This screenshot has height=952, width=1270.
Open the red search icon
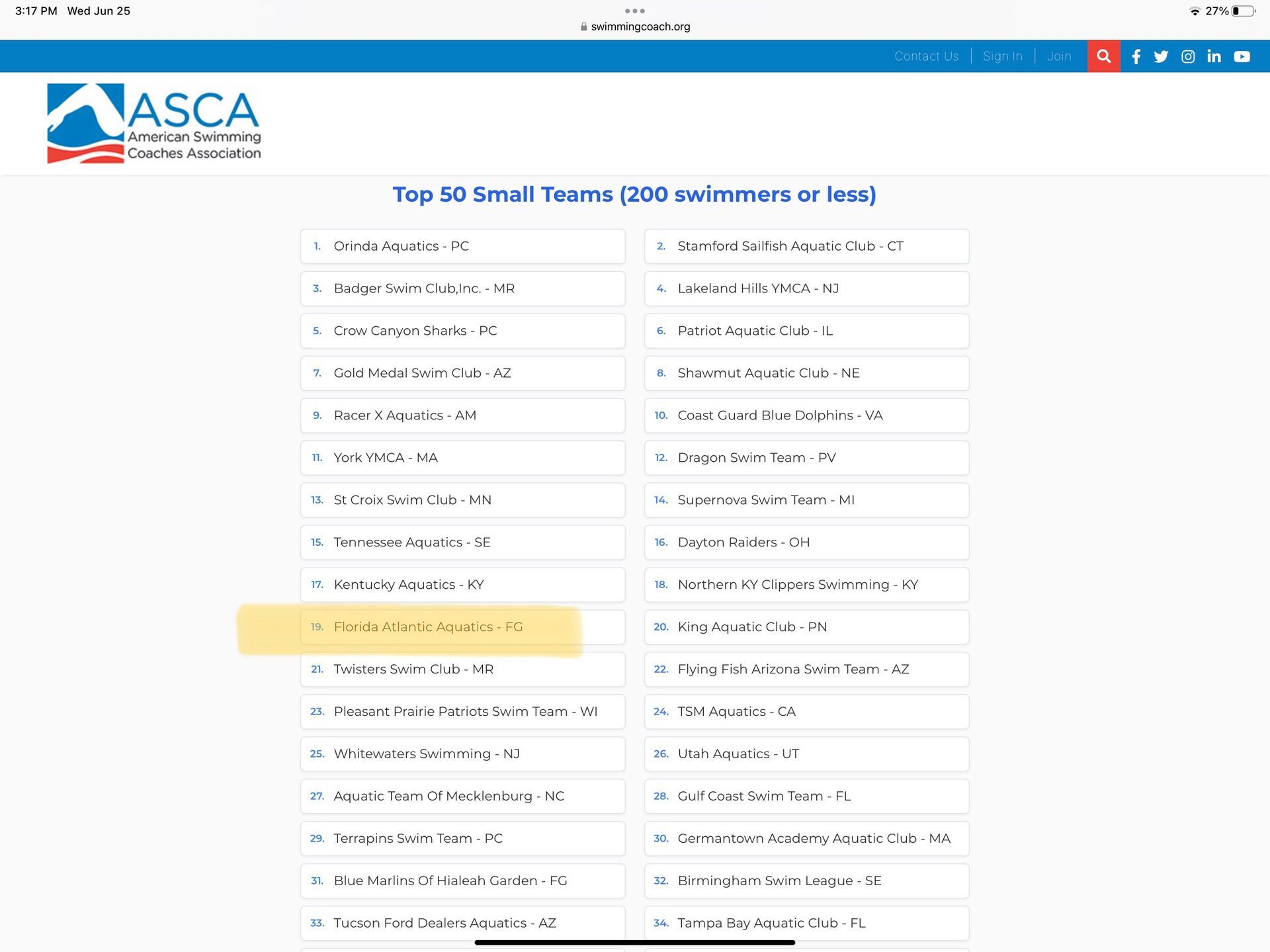click(1103, 56)
